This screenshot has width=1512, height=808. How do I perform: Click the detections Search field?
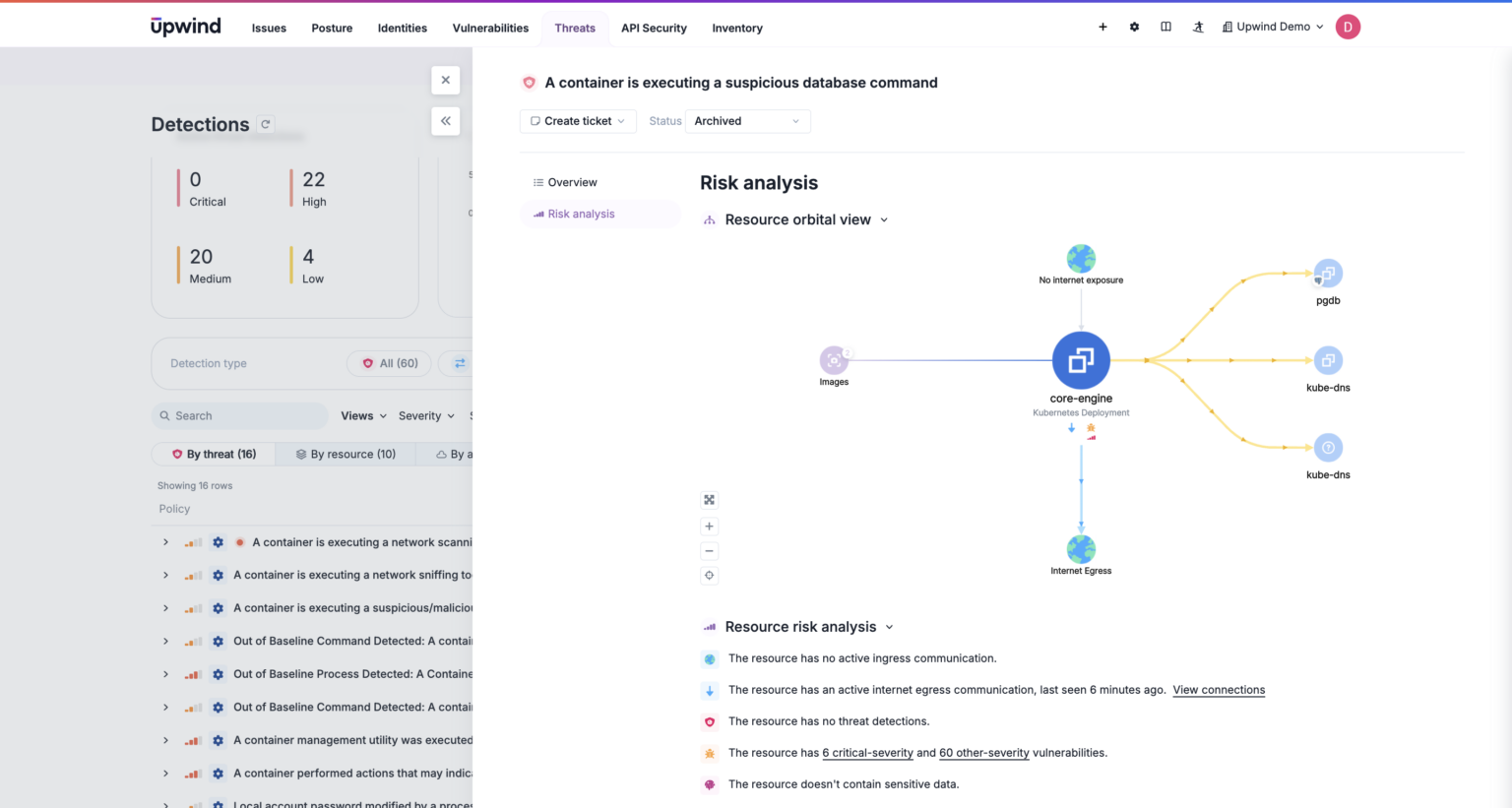[x=241, y=416]
